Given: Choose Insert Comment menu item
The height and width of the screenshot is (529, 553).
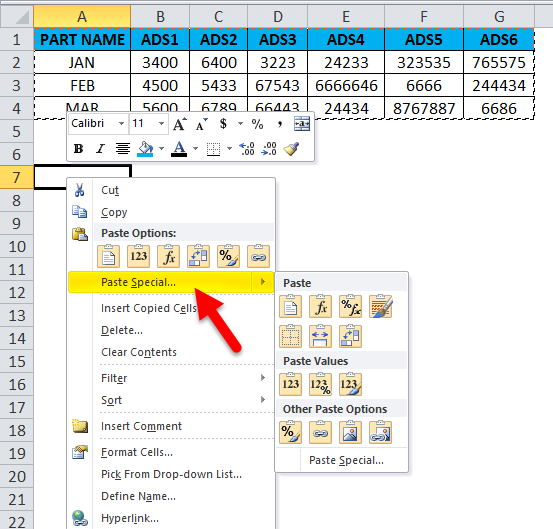Looking at the screenshot, I should pos(171,426).
